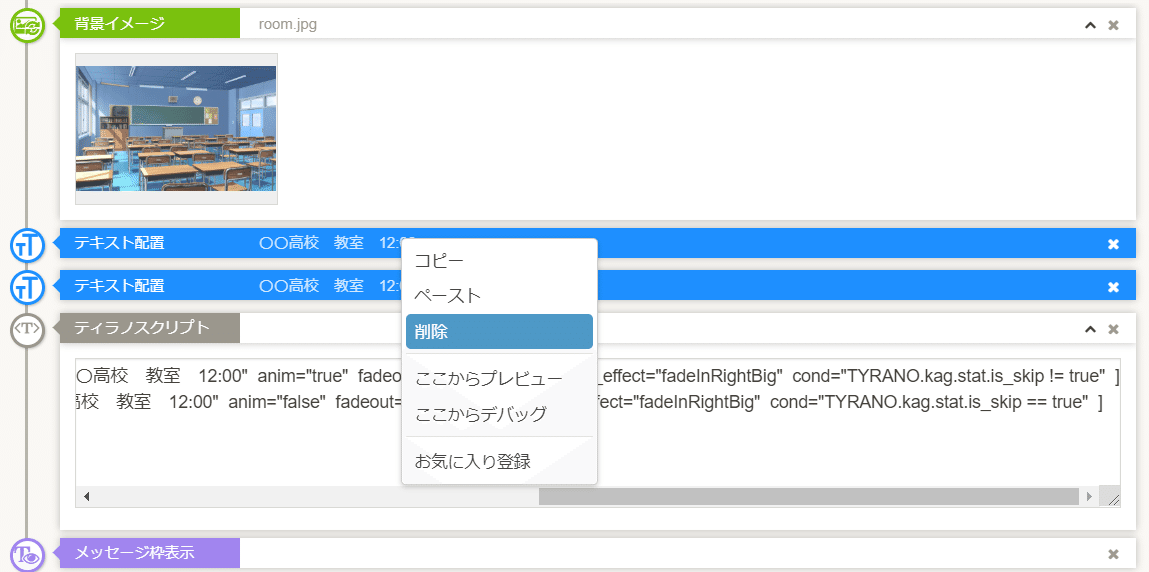The image size is (1149, 572).
Task: Remove the ティラノスクリプト component
Action: coord(1114,330)
